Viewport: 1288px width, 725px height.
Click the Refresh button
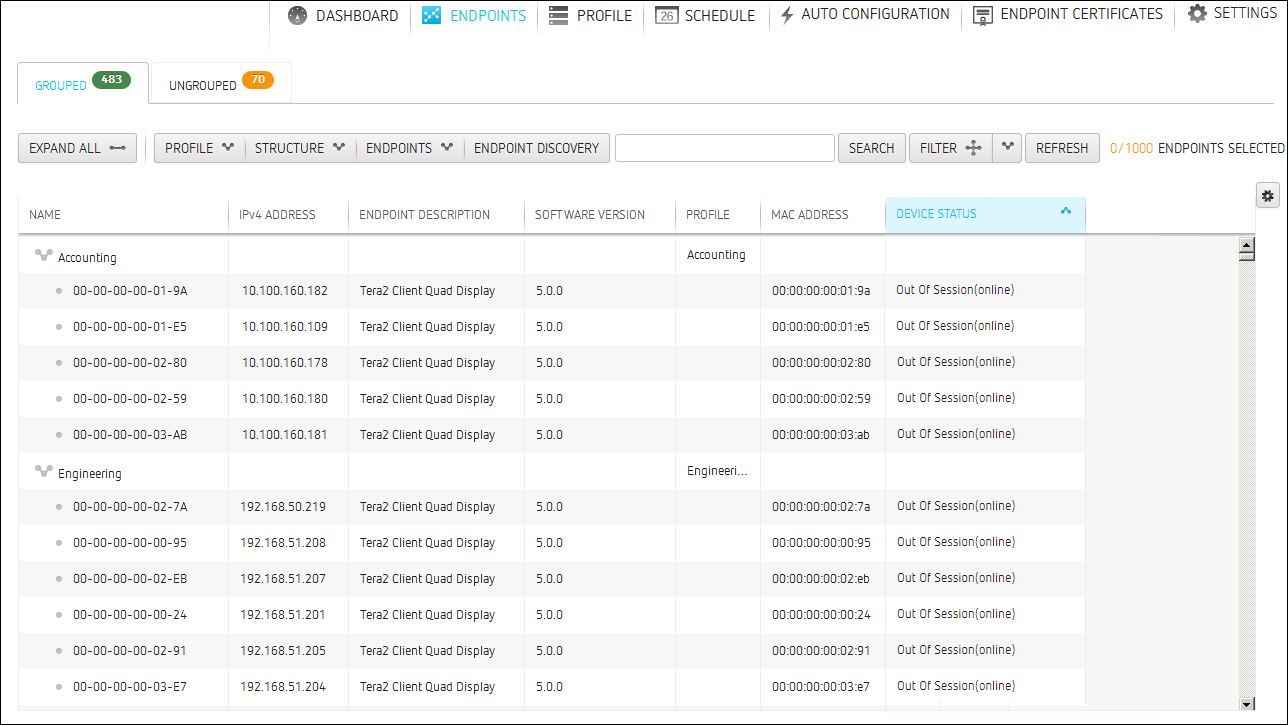point(1062,148)
